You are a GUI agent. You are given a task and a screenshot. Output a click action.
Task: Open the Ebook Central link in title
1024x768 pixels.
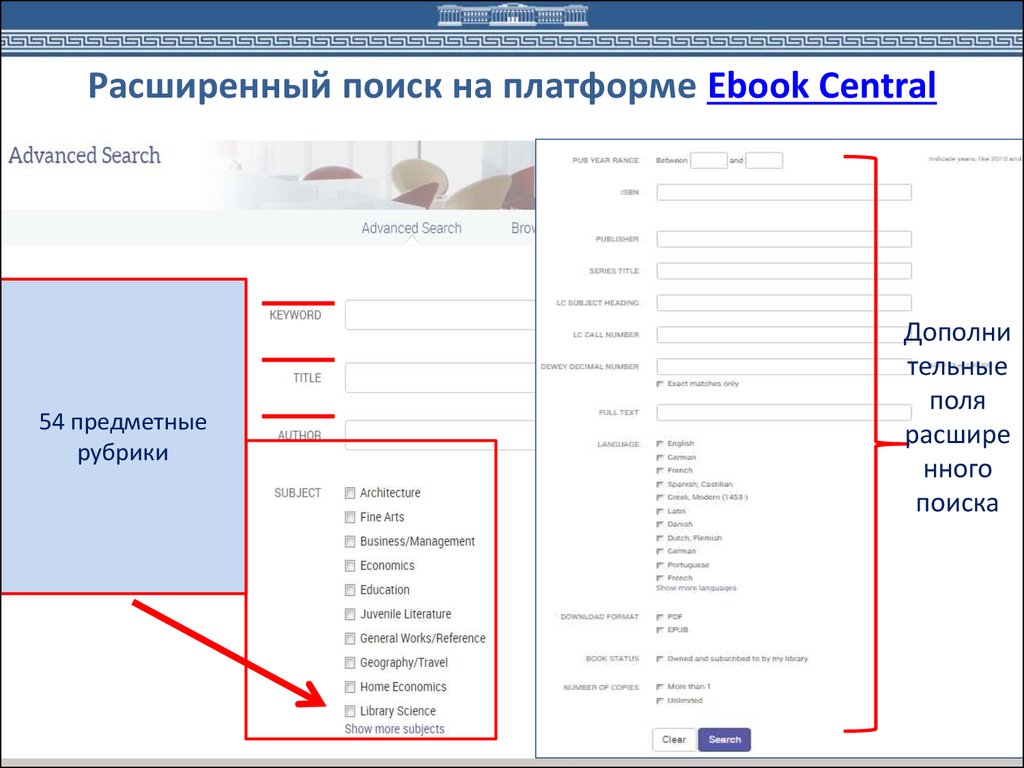click(x=822, y=86)
